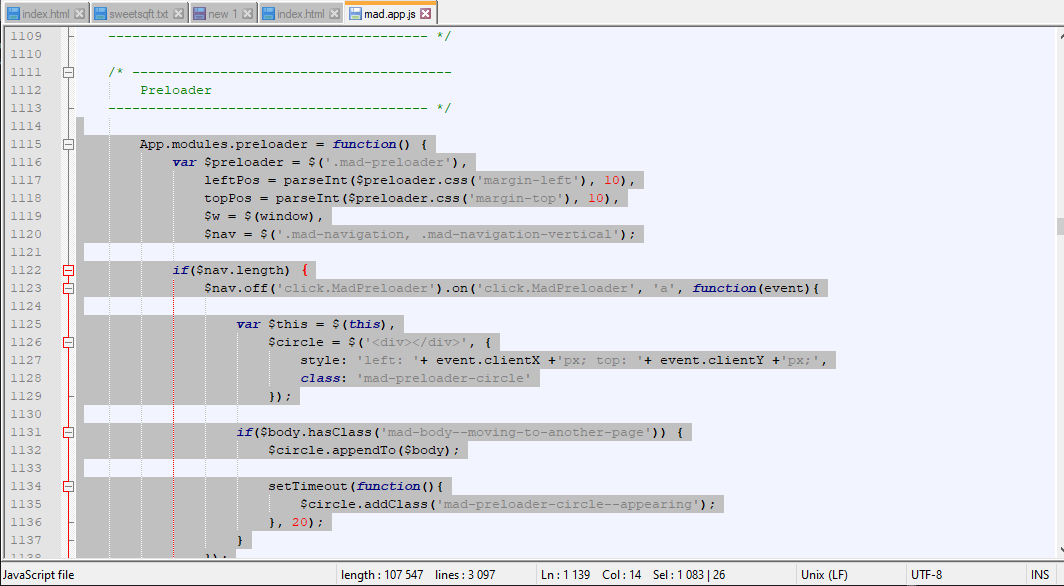Close the mad.app.js tab
Image resolution: width=1064 pixels, height=586 pixels.
pyautogui.click(x=425, y=14)
